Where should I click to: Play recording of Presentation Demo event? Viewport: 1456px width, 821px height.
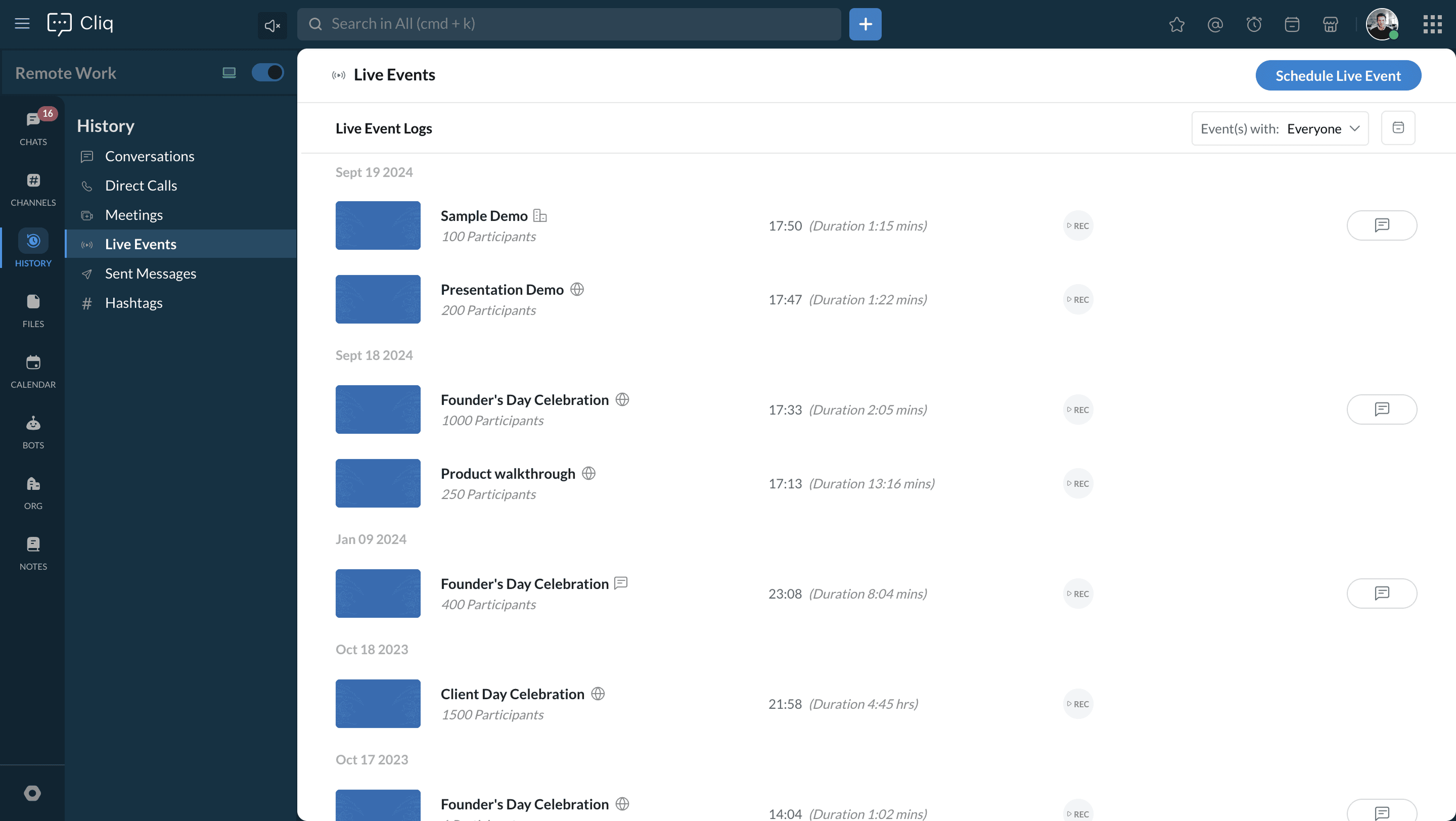pos(1078,299)
